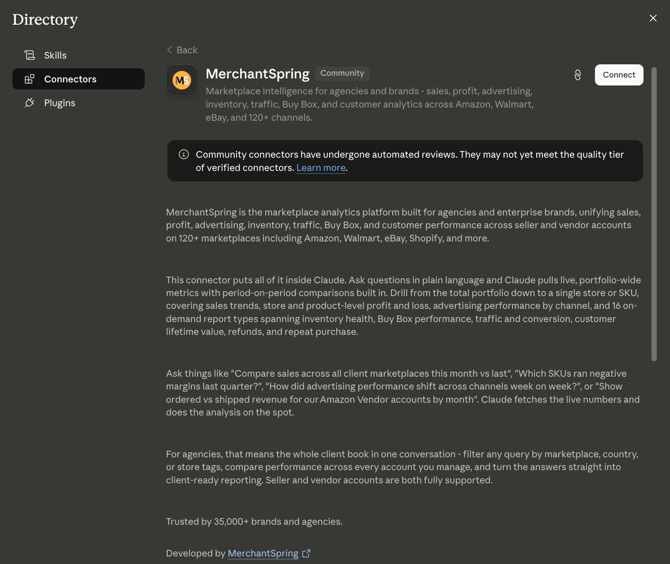This screenshot has height=564, width=670.
Task: Click the Directory heading
Action: click(45, 20)
